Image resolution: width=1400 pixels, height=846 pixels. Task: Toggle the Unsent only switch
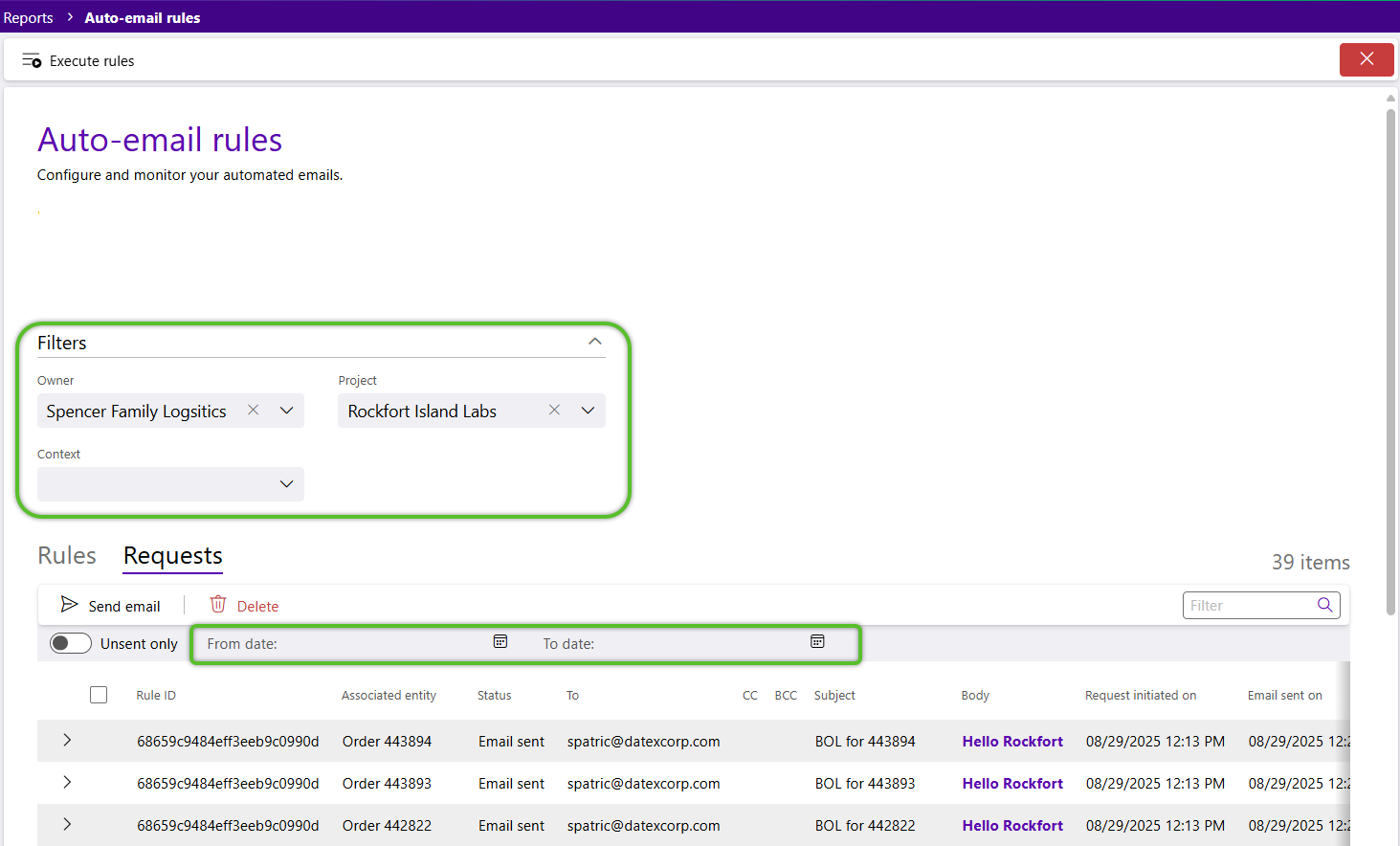[x=71, y=643]
